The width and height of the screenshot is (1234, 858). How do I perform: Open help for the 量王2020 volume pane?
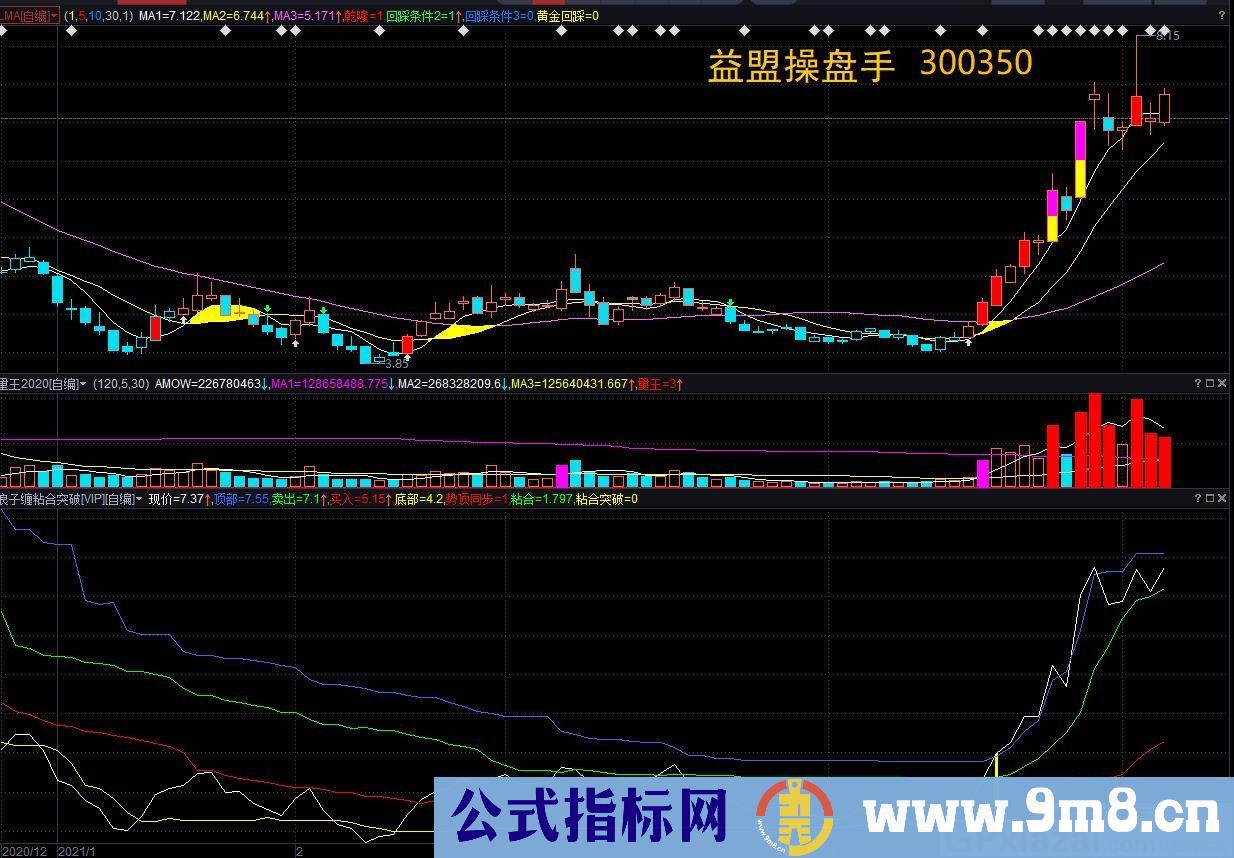pos(1198,383)
